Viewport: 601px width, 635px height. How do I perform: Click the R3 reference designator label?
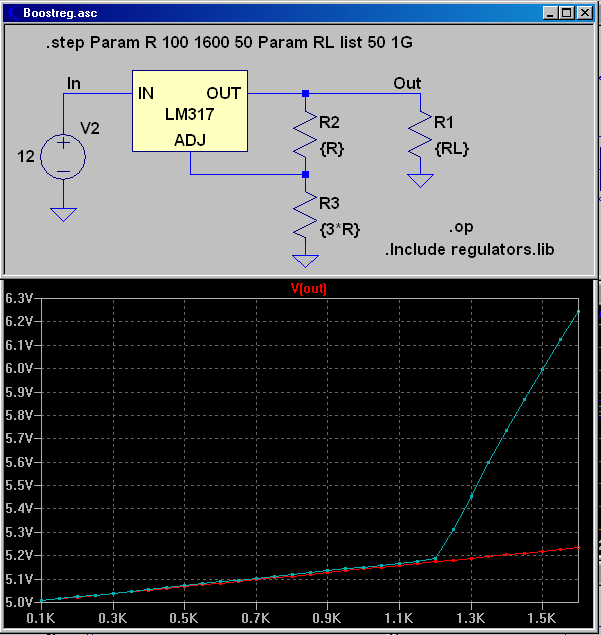(x=329, y=203)
